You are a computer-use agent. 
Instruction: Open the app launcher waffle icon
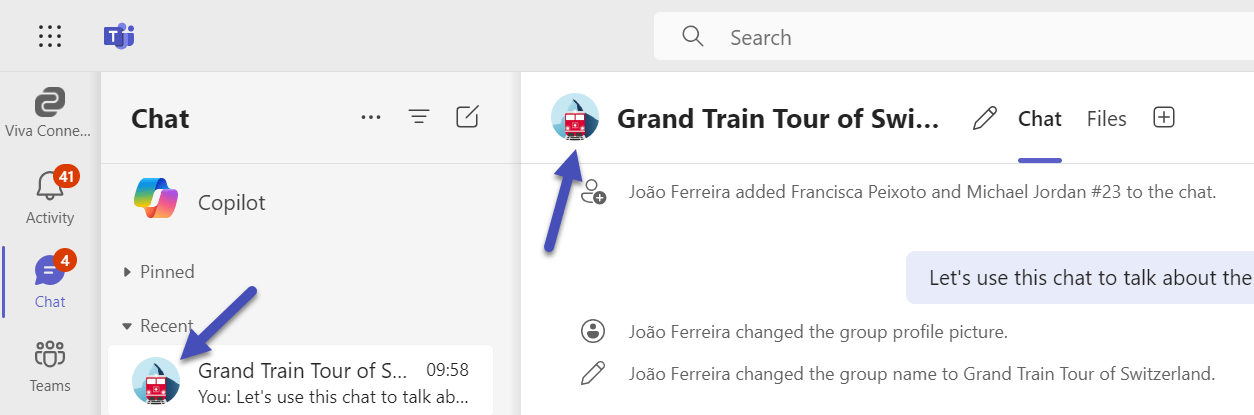pyautogui.click(x=50, y=37)
